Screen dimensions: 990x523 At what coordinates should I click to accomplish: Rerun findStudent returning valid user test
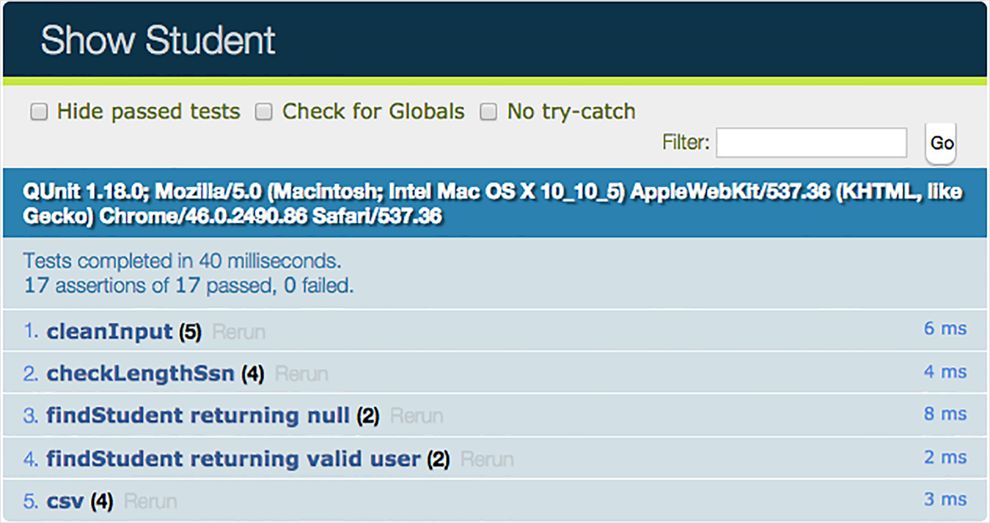pyautogui.click(x=487, y=460)
